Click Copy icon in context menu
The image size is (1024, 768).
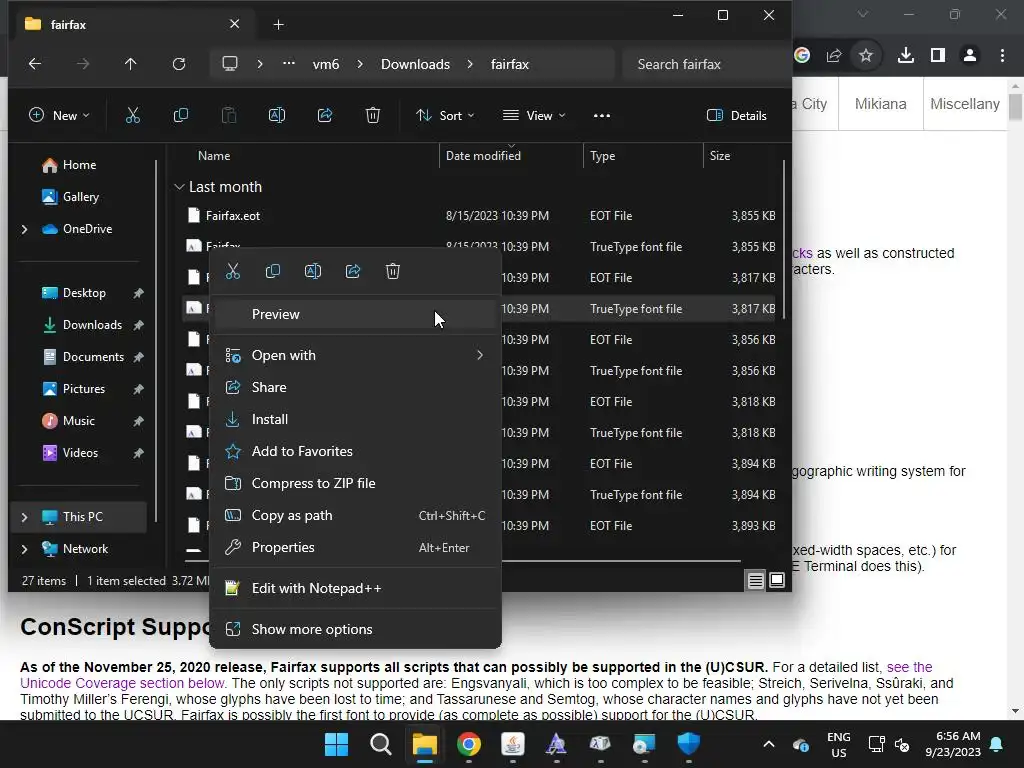pos(273,271)
